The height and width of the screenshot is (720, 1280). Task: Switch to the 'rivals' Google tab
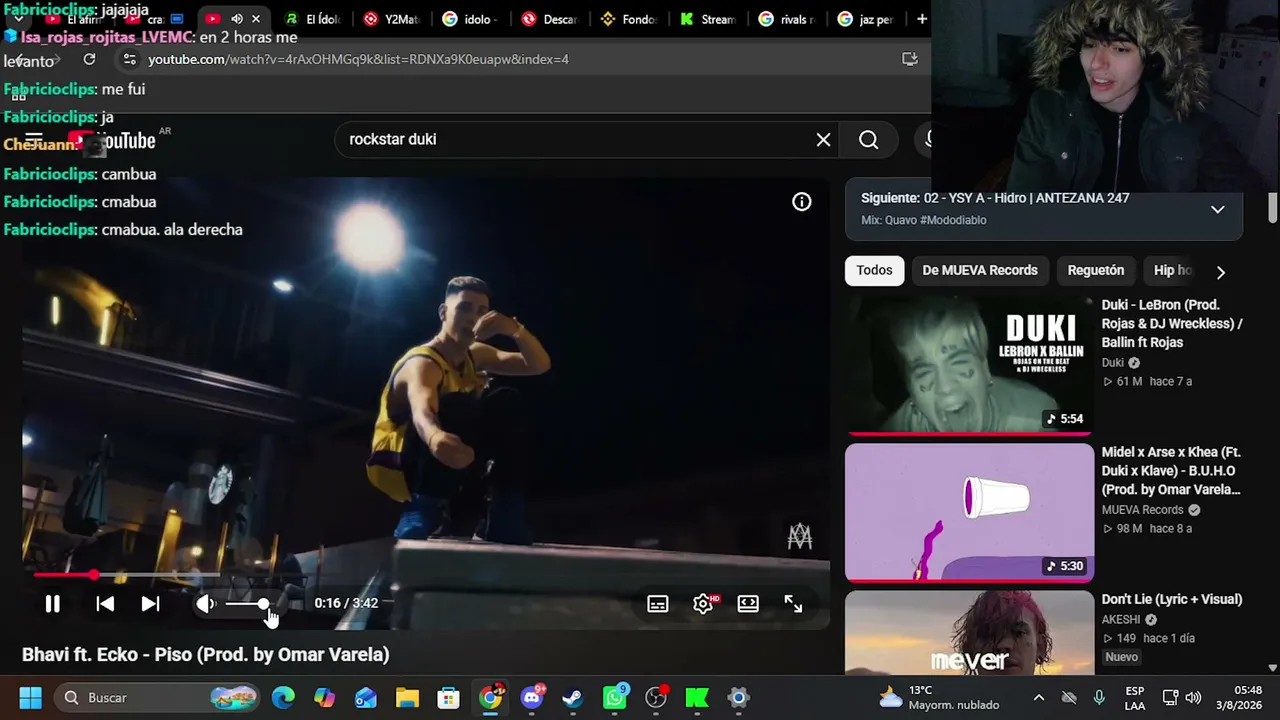[787, 19]
